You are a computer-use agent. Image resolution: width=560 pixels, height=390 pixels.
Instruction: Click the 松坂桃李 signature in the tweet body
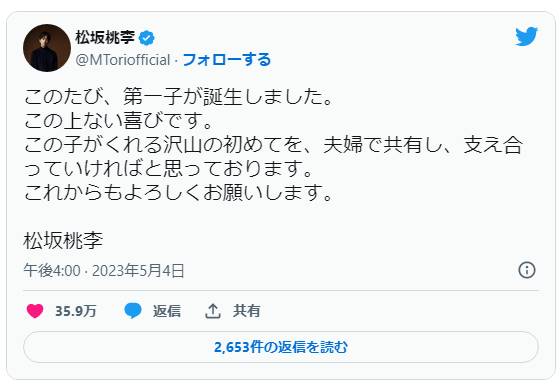tap(63, 241)
